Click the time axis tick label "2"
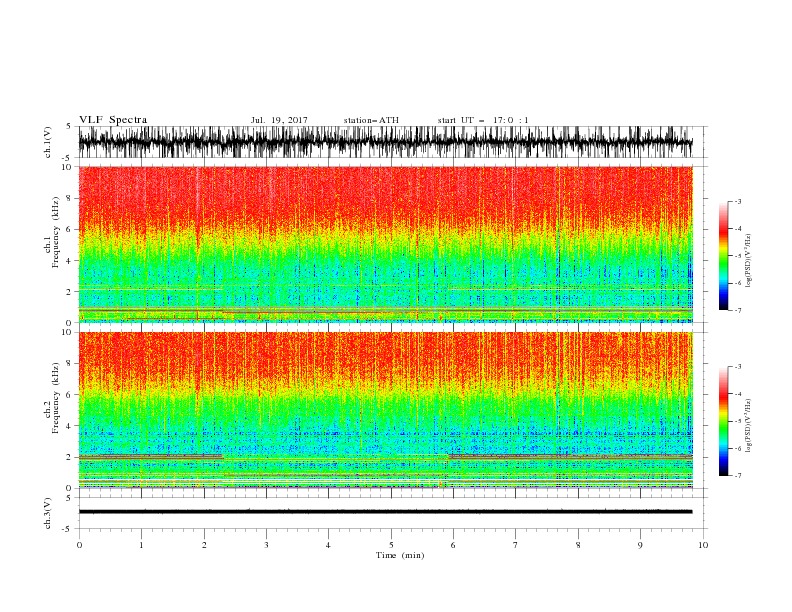 point(204,545)
